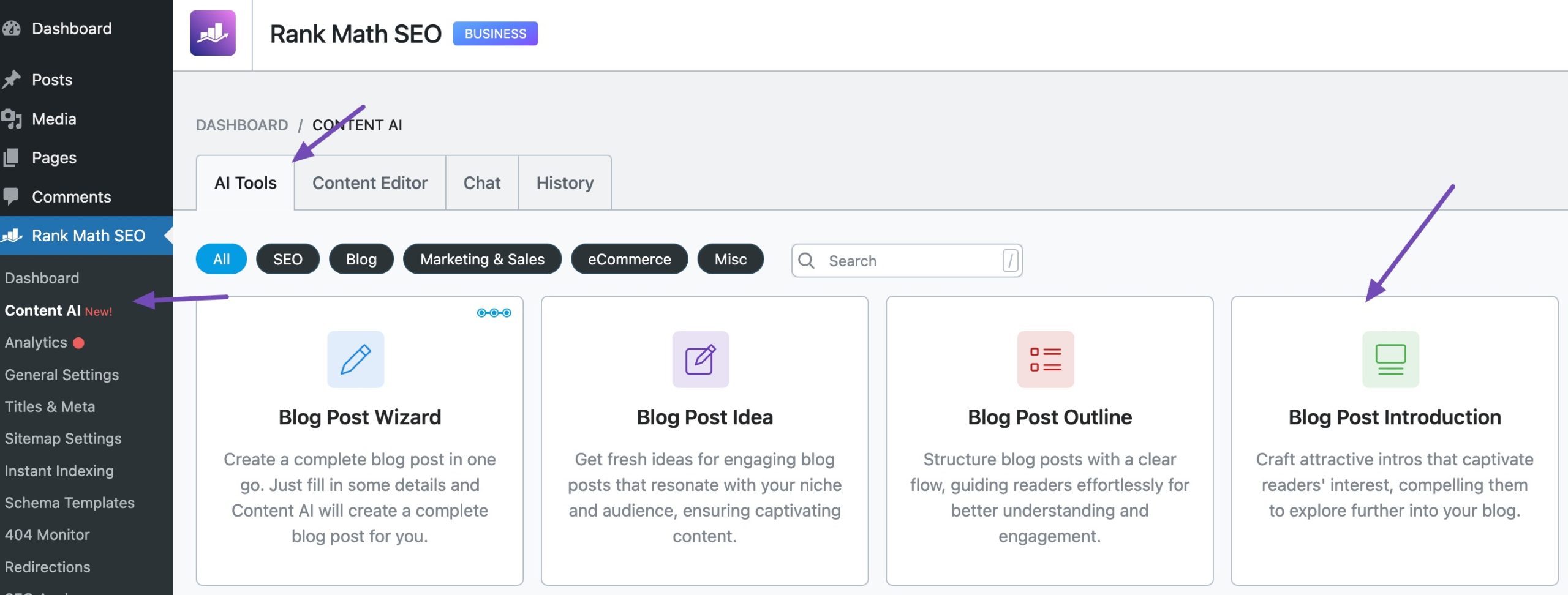Open Schema Templates submenu link
1568x595 pixels.
[x=70, y=503]
